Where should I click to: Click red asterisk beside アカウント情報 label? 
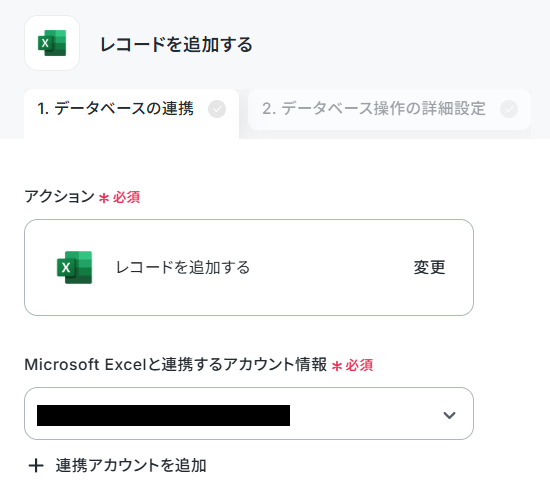pos(337,366)
